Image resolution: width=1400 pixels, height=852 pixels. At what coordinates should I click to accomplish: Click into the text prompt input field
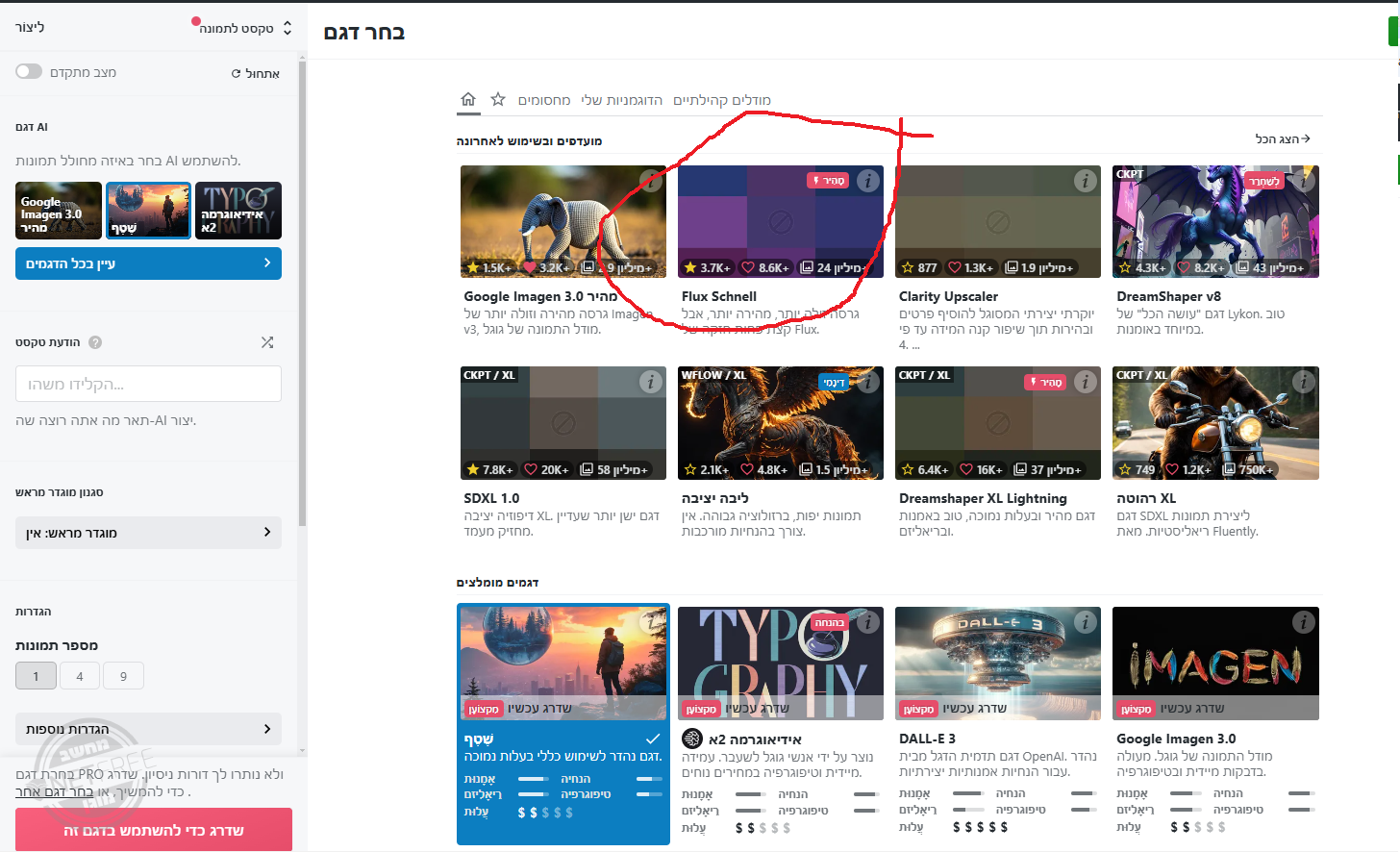tap(148, 384)
